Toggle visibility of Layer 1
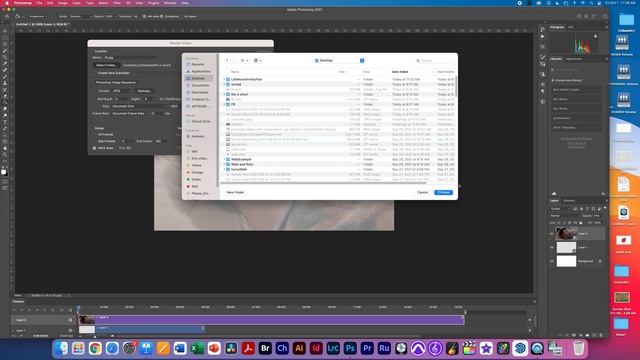Viewport: 640px width, 360px height. (x=552, y=247)
